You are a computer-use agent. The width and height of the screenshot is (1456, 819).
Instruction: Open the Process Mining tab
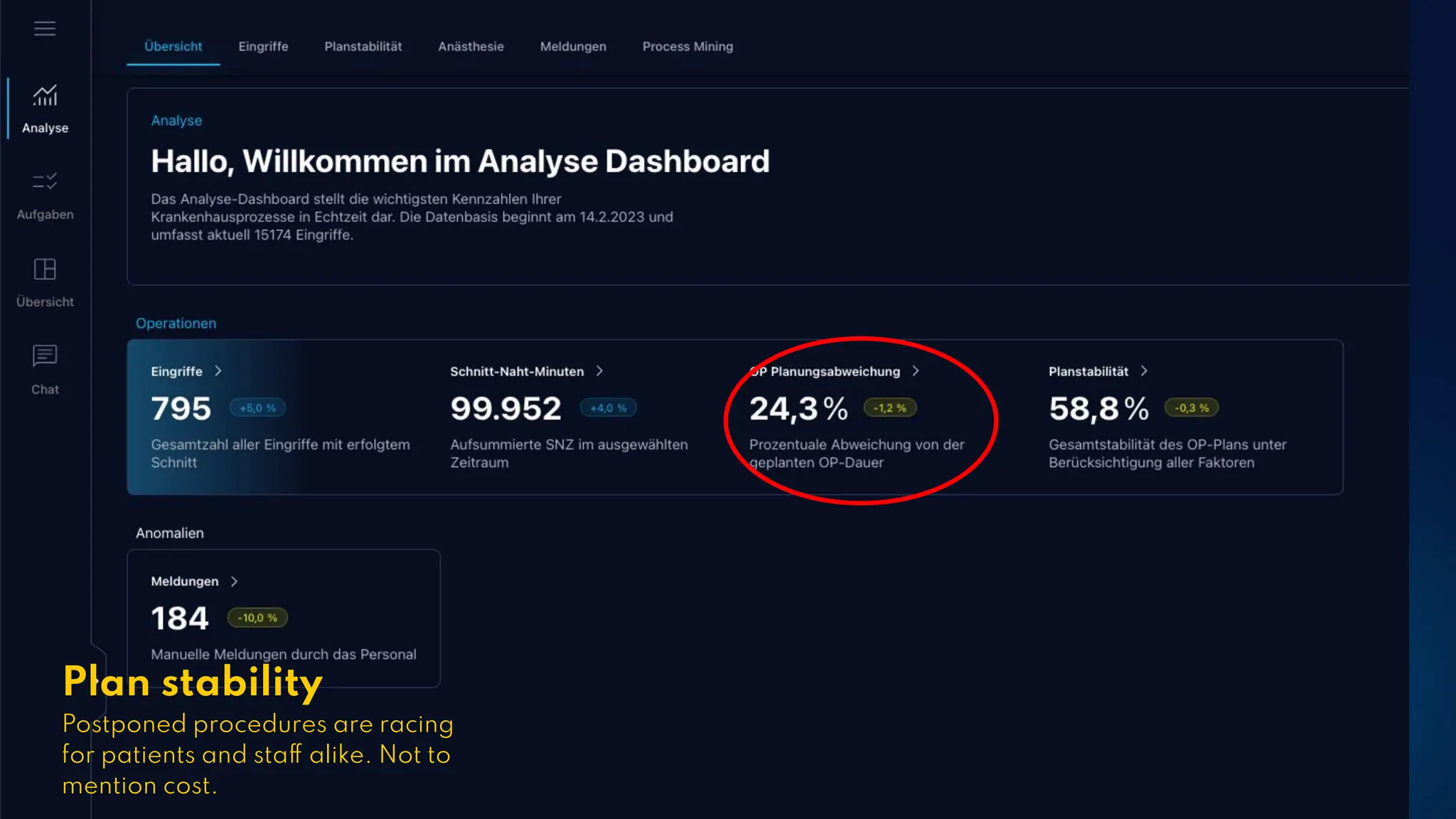[687, 47]
